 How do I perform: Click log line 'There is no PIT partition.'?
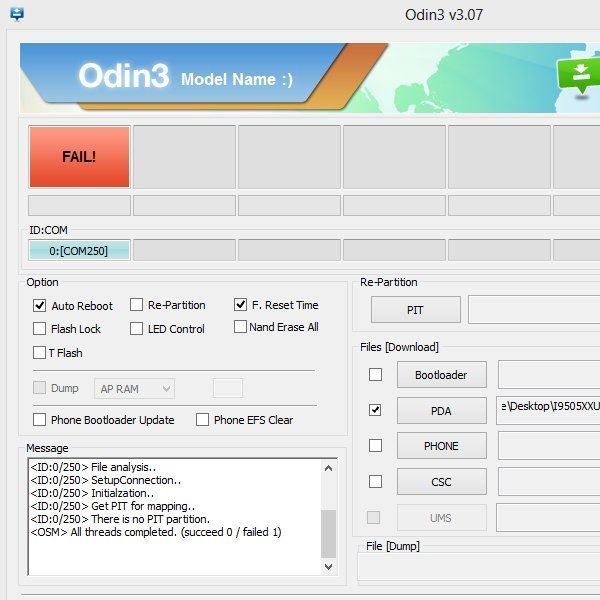(120, 519)
